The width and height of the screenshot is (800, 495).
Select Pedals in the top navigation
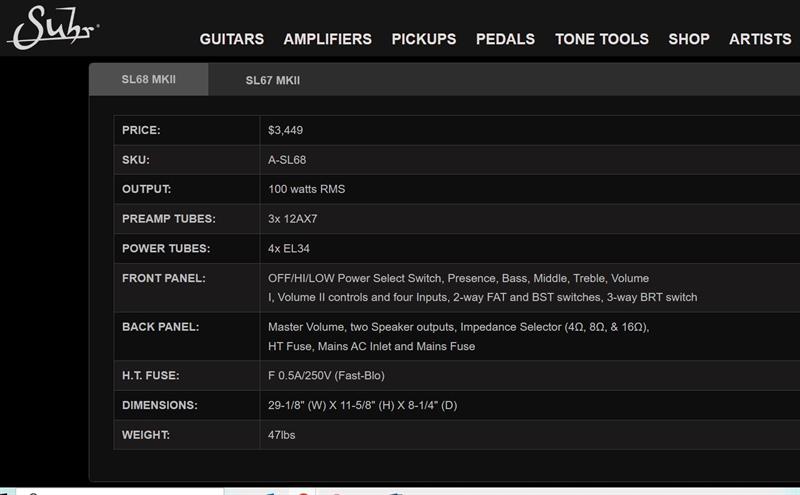point(506,39)
